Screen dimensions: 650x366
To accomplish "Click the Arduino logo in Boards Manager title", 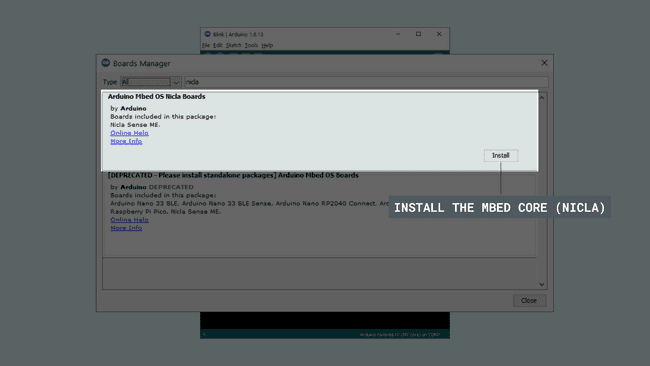I will coord(106,63).
